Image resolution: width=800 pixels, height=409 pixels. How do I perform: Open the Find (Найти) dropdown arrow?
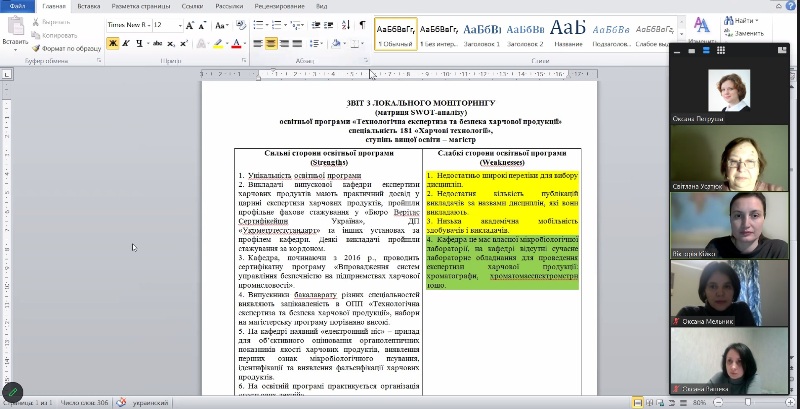coord(757,20)
